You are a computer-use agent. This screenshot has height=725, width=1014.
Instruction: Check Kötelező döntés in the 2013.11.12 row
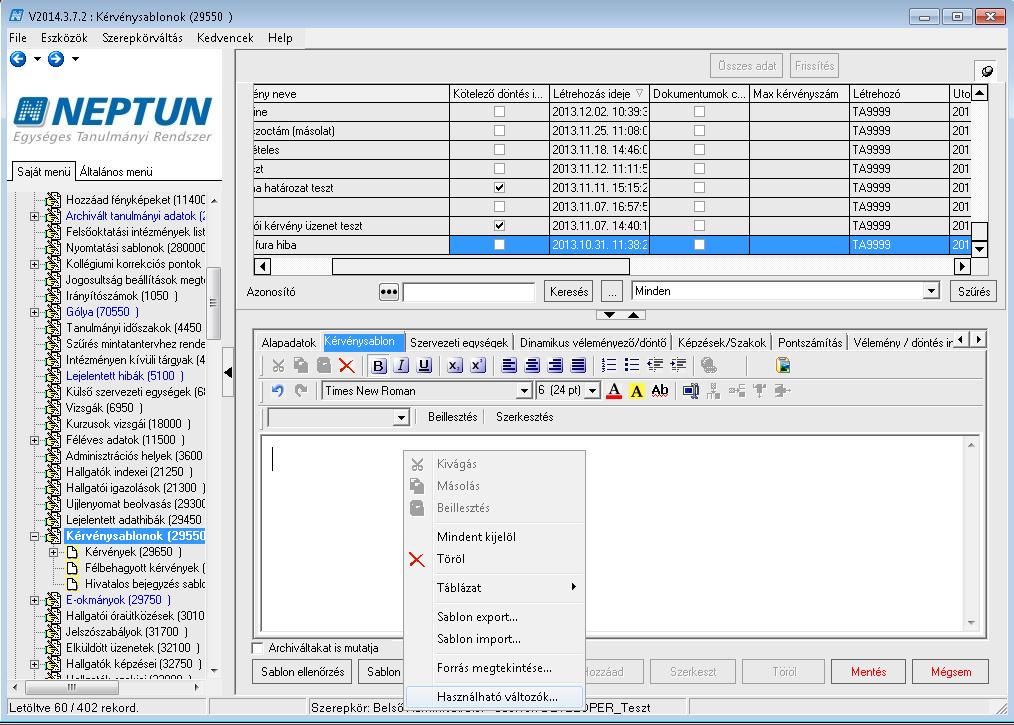[499, 169]
